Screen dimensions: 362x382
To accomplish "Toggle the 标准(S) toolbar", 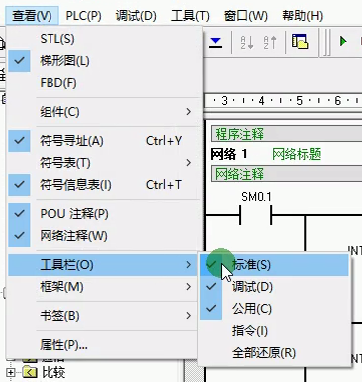I will pos(274,265).
